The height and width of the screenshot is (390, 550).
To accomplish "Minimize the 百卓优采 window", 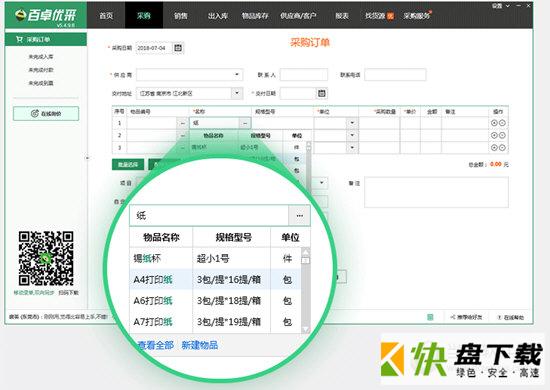I will point(518,6).
